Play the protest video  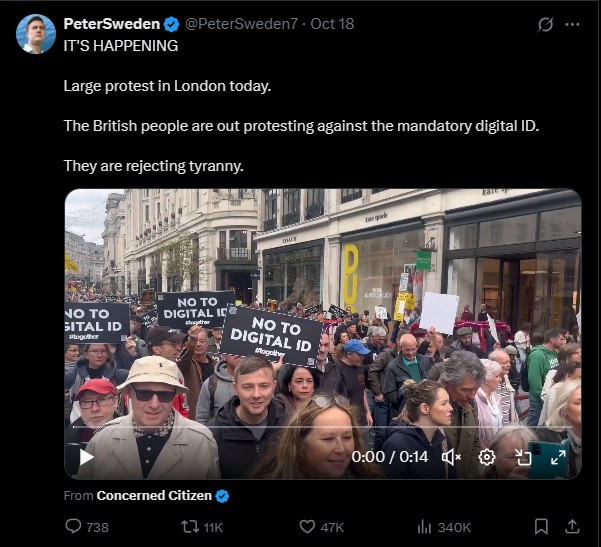coord(86,457)
